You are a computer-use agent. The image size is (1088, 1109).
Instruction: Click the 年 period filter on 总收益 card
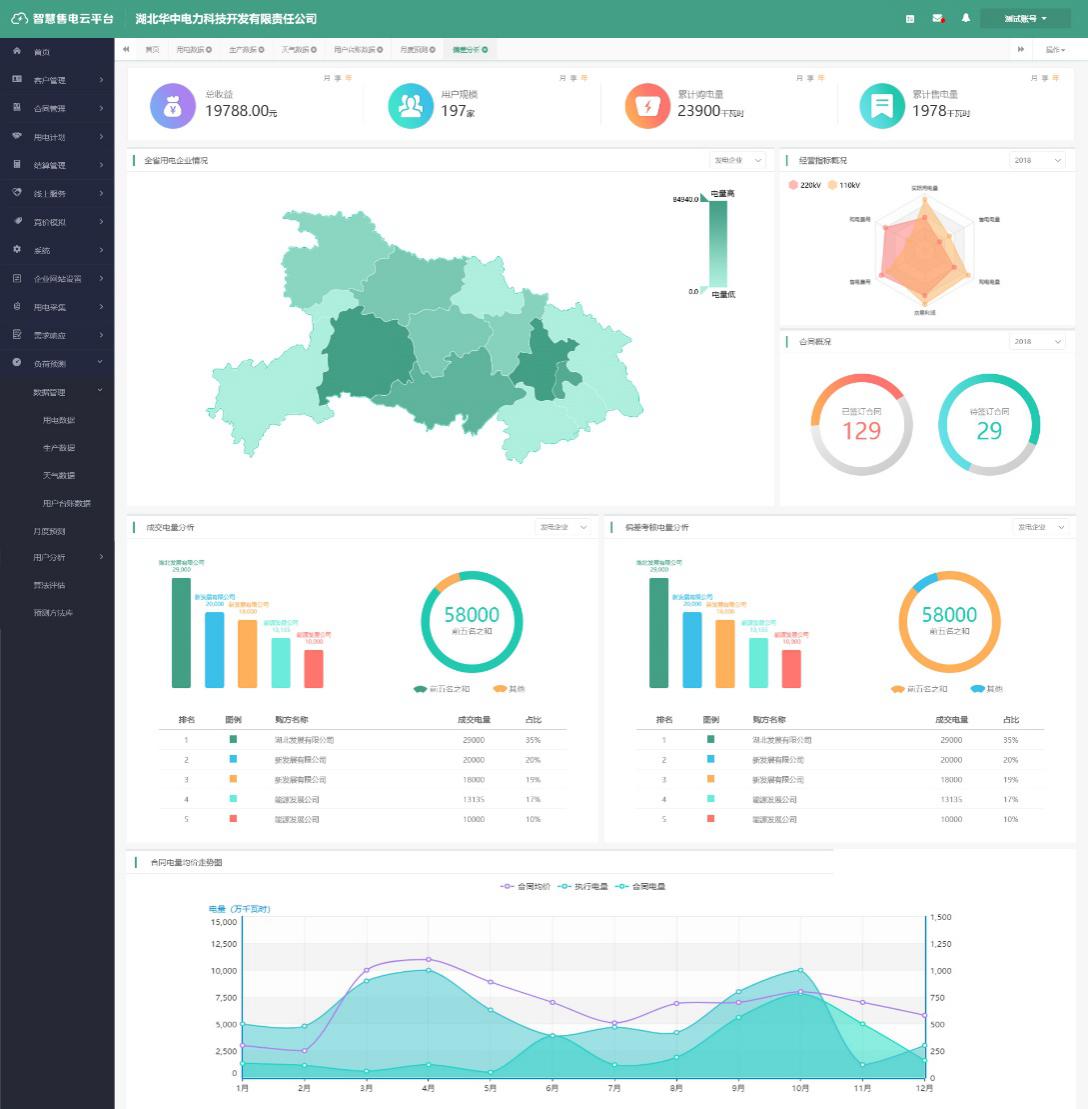349,77
